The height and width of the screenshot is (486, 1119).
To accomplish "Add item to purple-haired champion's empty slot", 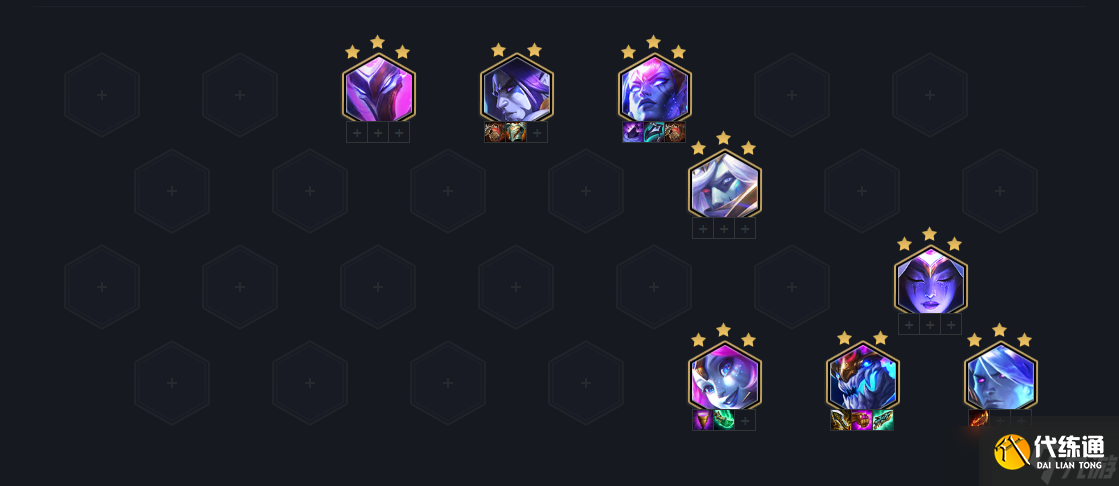I will pyautogui.click(x=537, y=132).
